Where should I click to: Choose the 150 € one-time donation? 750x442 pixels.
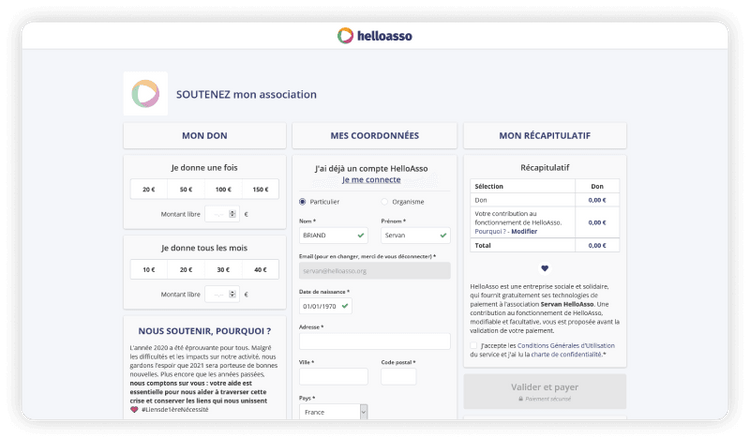click(x=260, y=189)
